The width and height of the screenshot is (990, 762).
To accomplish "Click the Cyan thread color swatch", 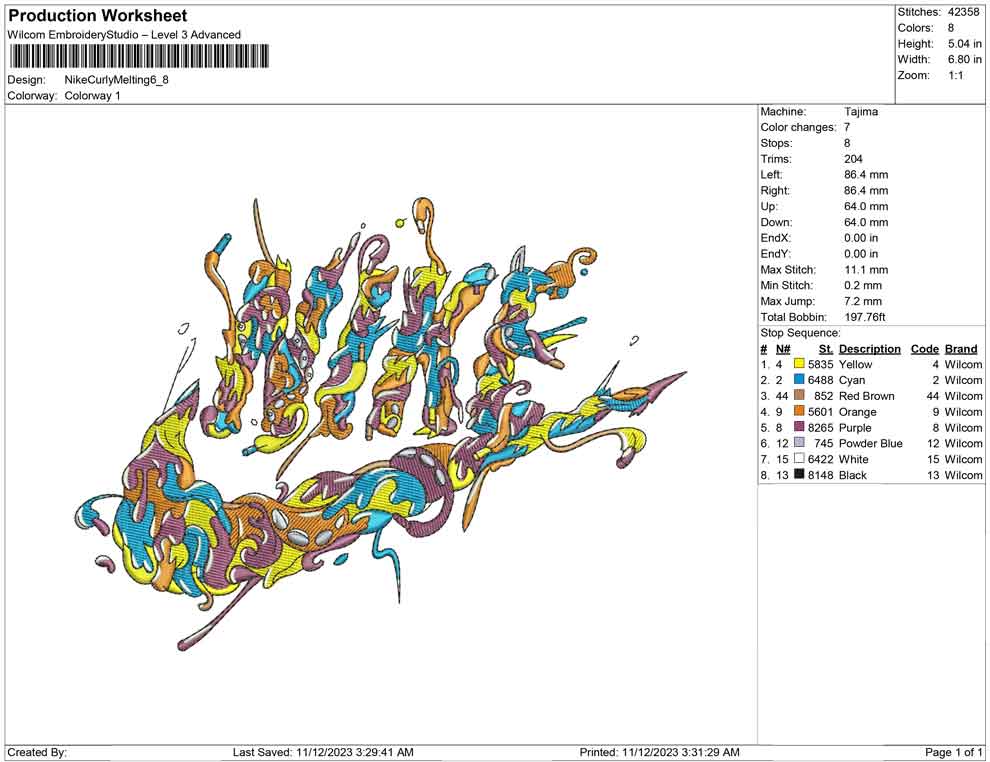I will coord(799,380).
